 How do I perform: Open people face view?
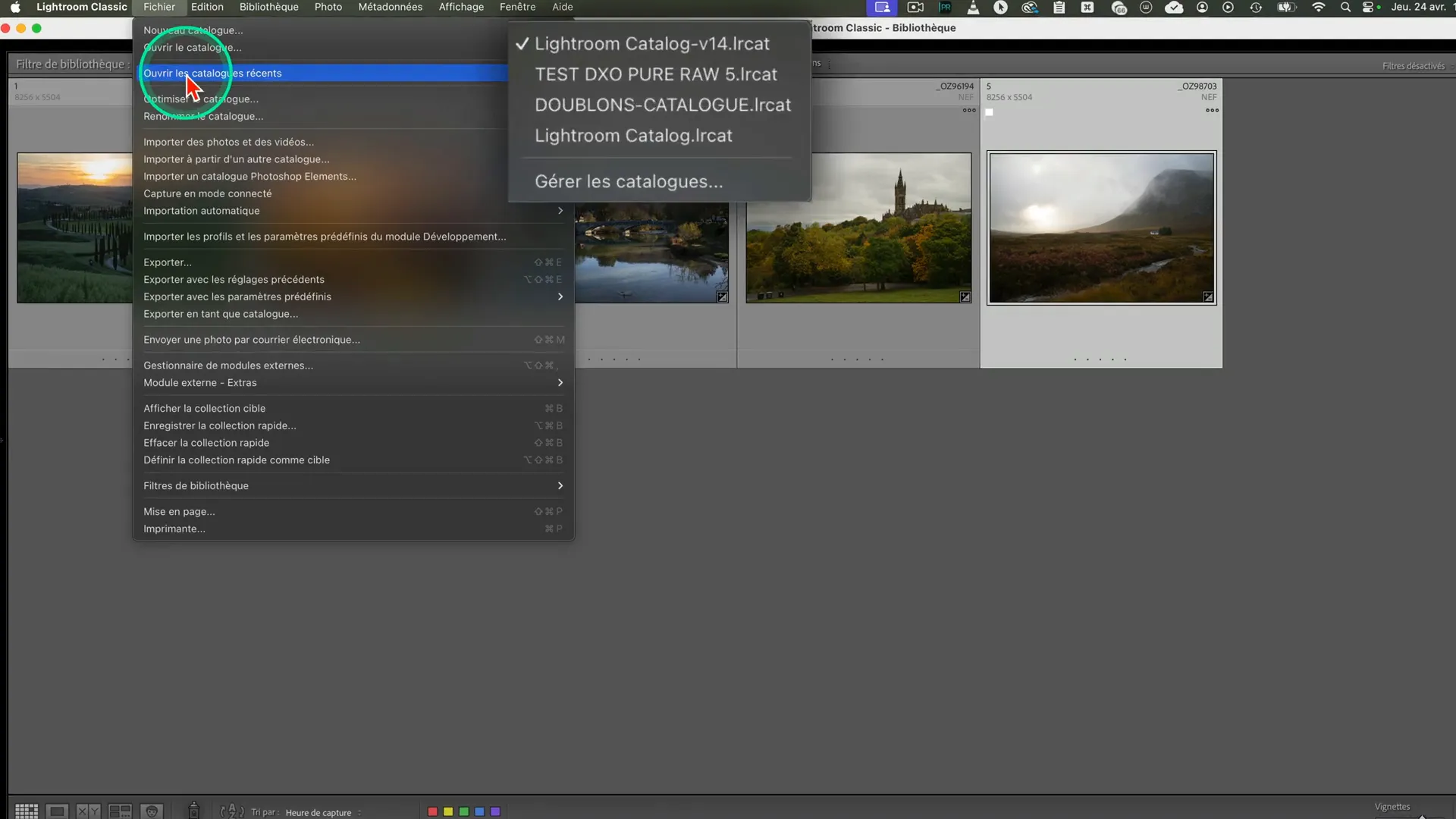(152, 811)
